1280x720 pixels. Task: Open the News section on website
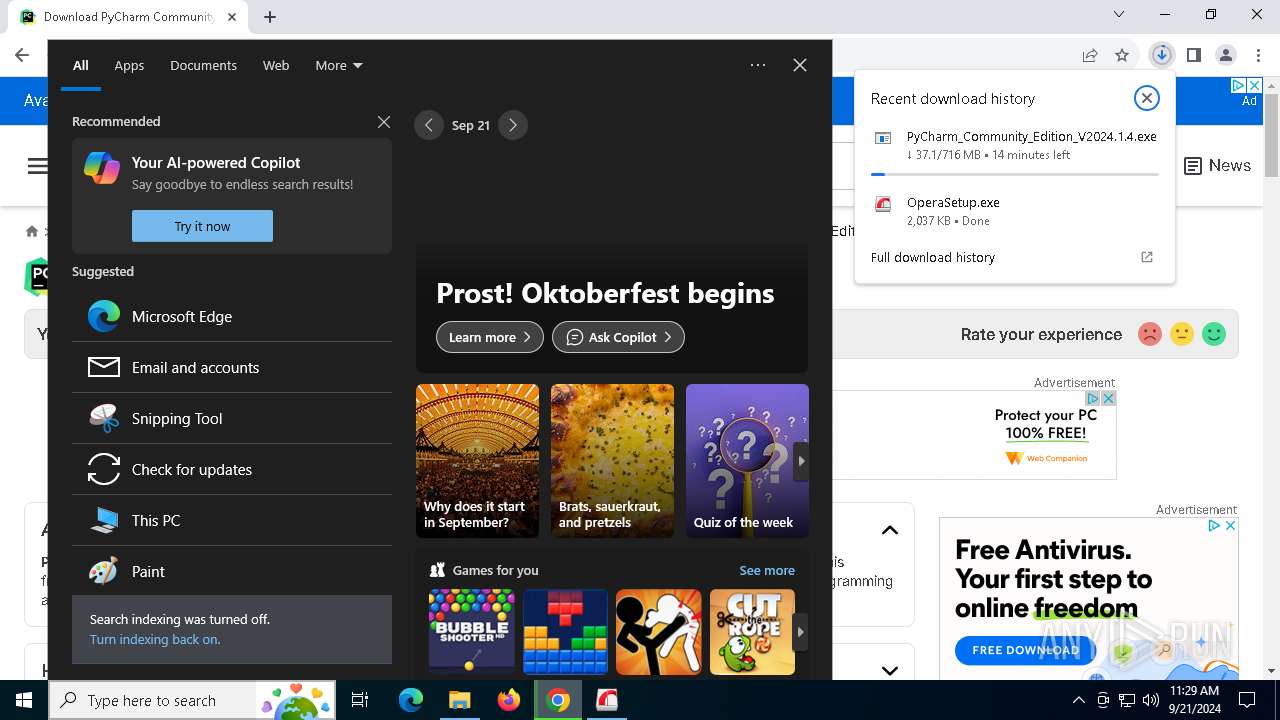point(1217,166)
